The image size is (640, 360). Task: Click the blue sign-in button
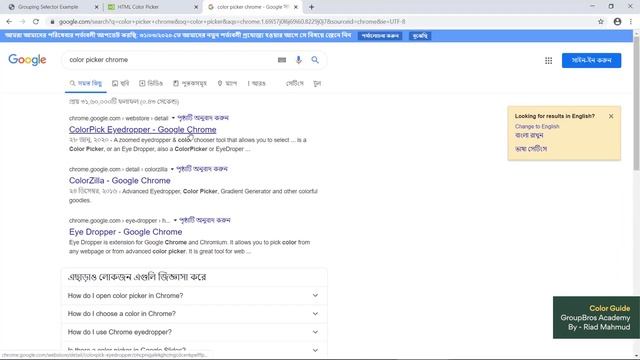point(591,60)
